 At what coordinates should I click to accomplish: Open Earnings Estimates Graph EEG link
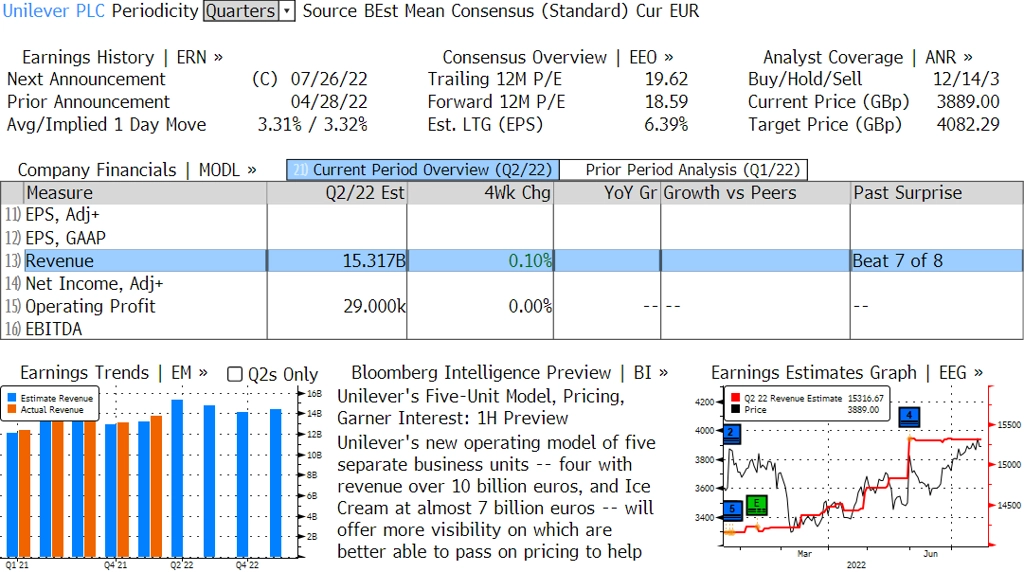(x=846, y=373)
